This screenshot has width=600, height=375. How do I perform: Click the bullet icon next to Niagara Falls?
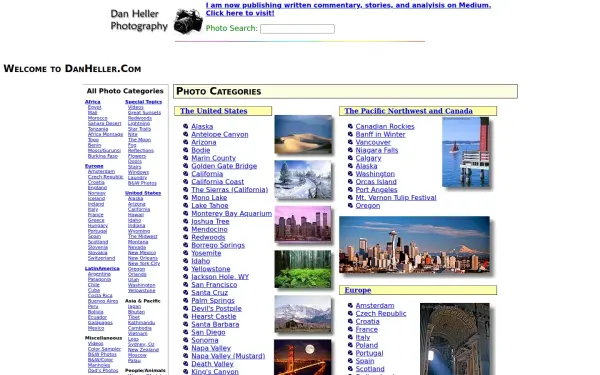tap(350, 150)
